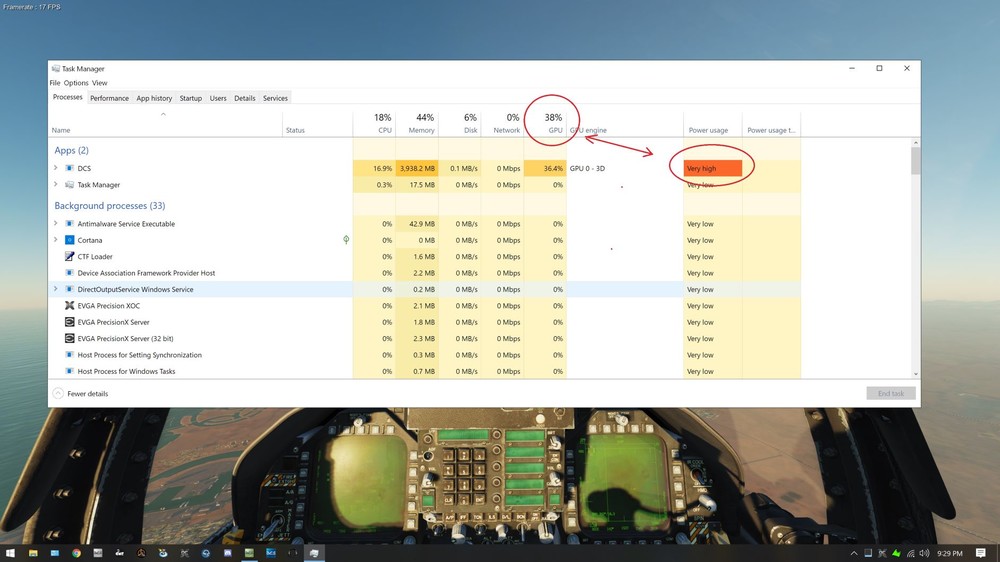The width and height of the screenshot is (1000, 562).
Task: Open File Explorer from the taskbar
Action: (33, 553)
